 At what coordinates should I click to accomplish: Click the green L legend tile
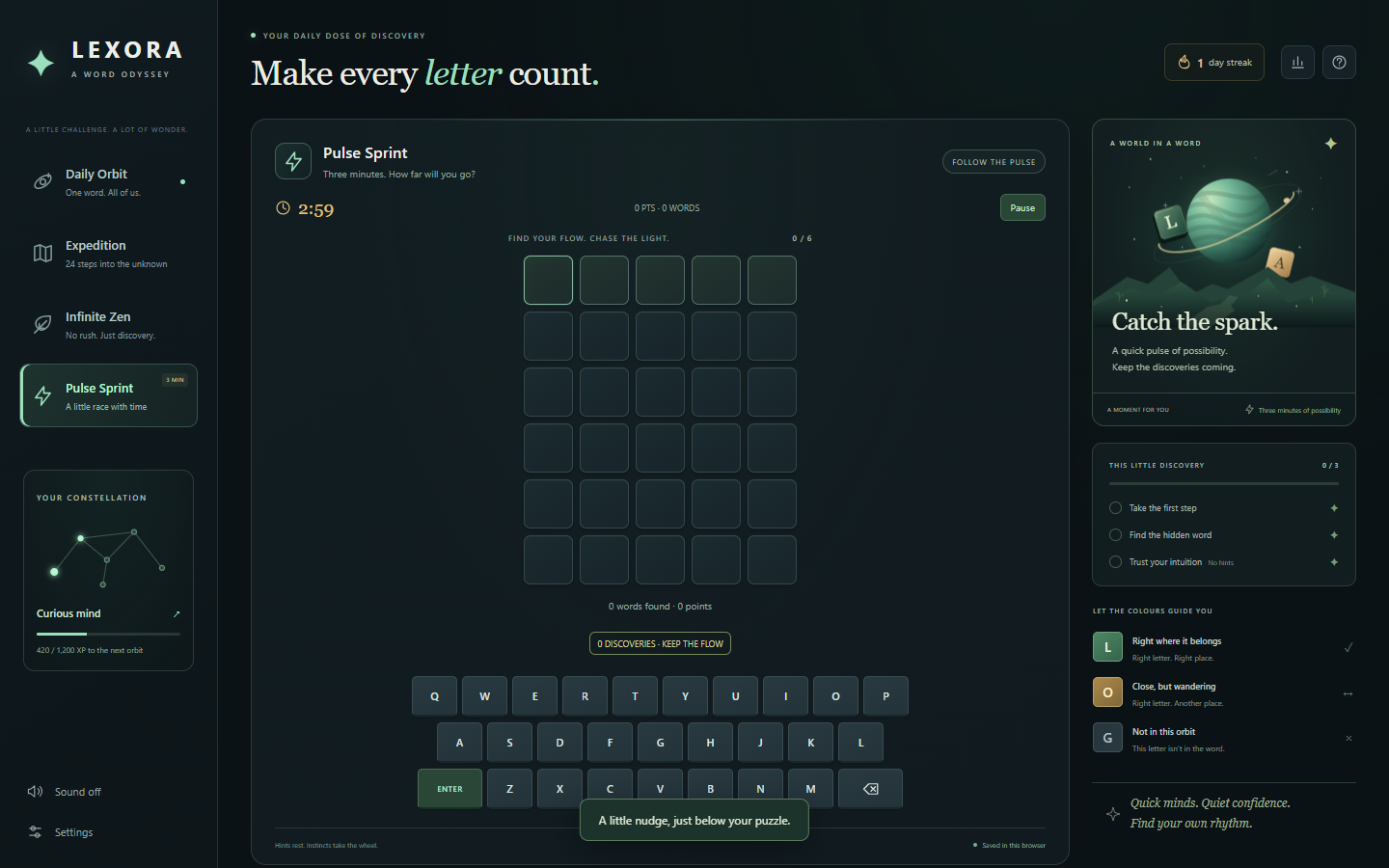click(1107, 647)
